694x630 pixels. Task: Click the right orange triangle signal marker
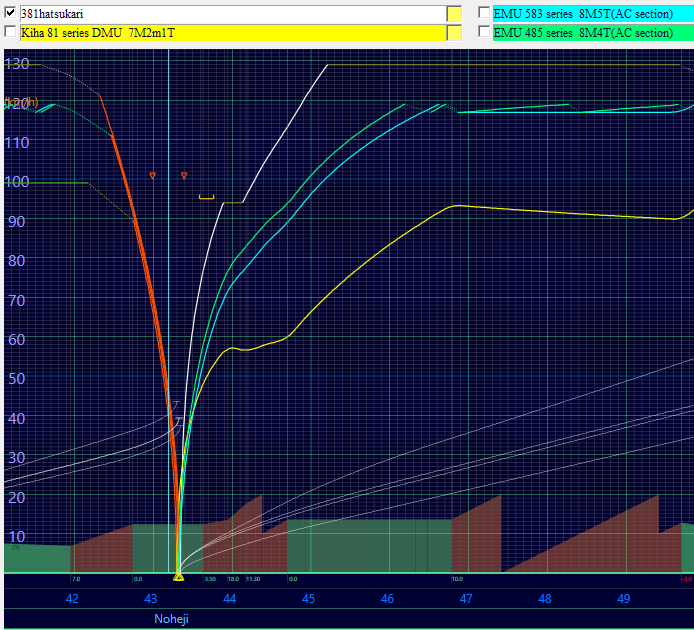(184, 176)
